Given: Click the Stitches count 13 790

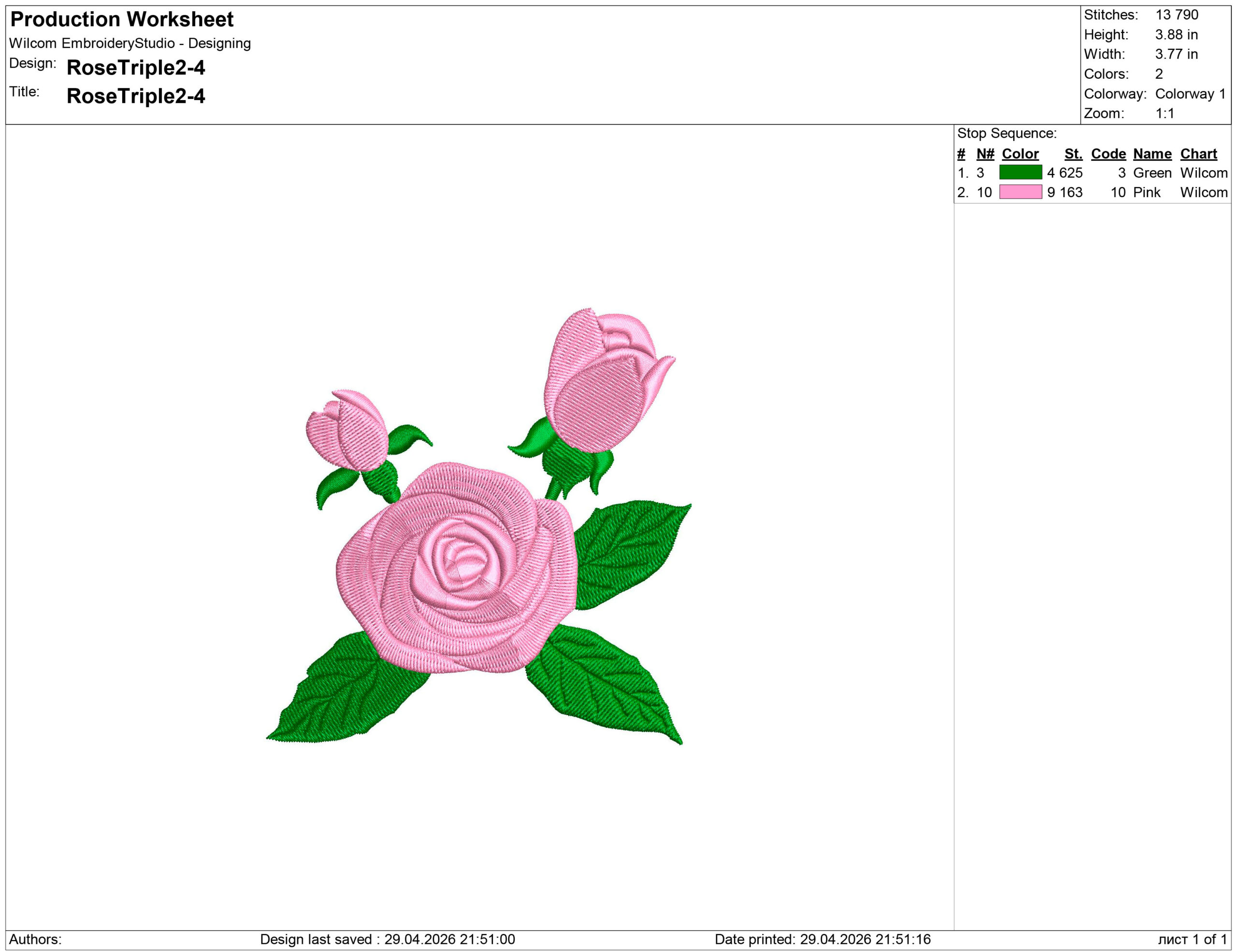Looking at the screenshot, I should (x=1177, y=14).
